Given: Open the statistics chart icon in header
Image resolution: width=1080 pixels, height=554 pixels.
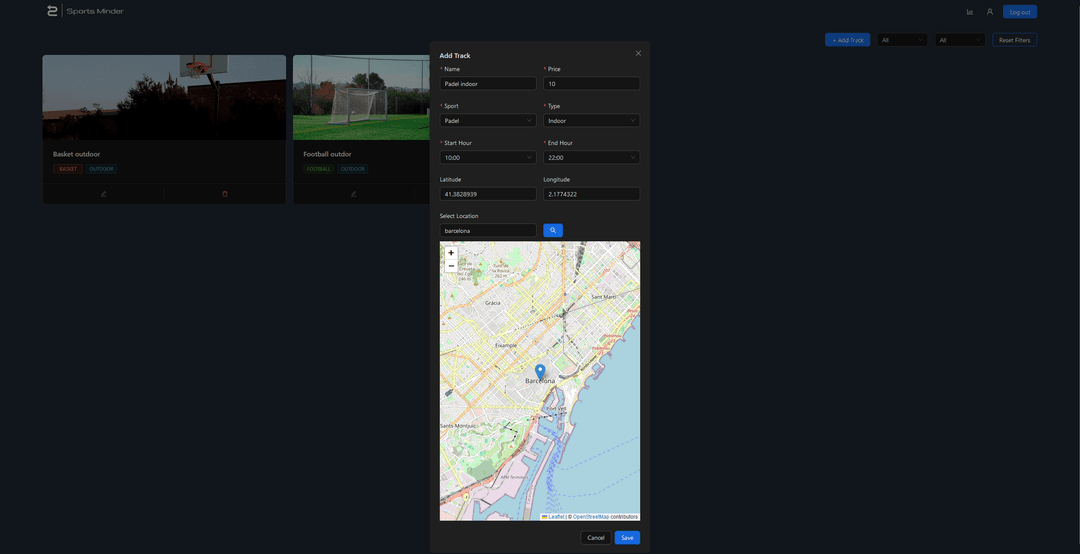Looking at the screenshot, I should pyautogui.click(x=970, y=12).
